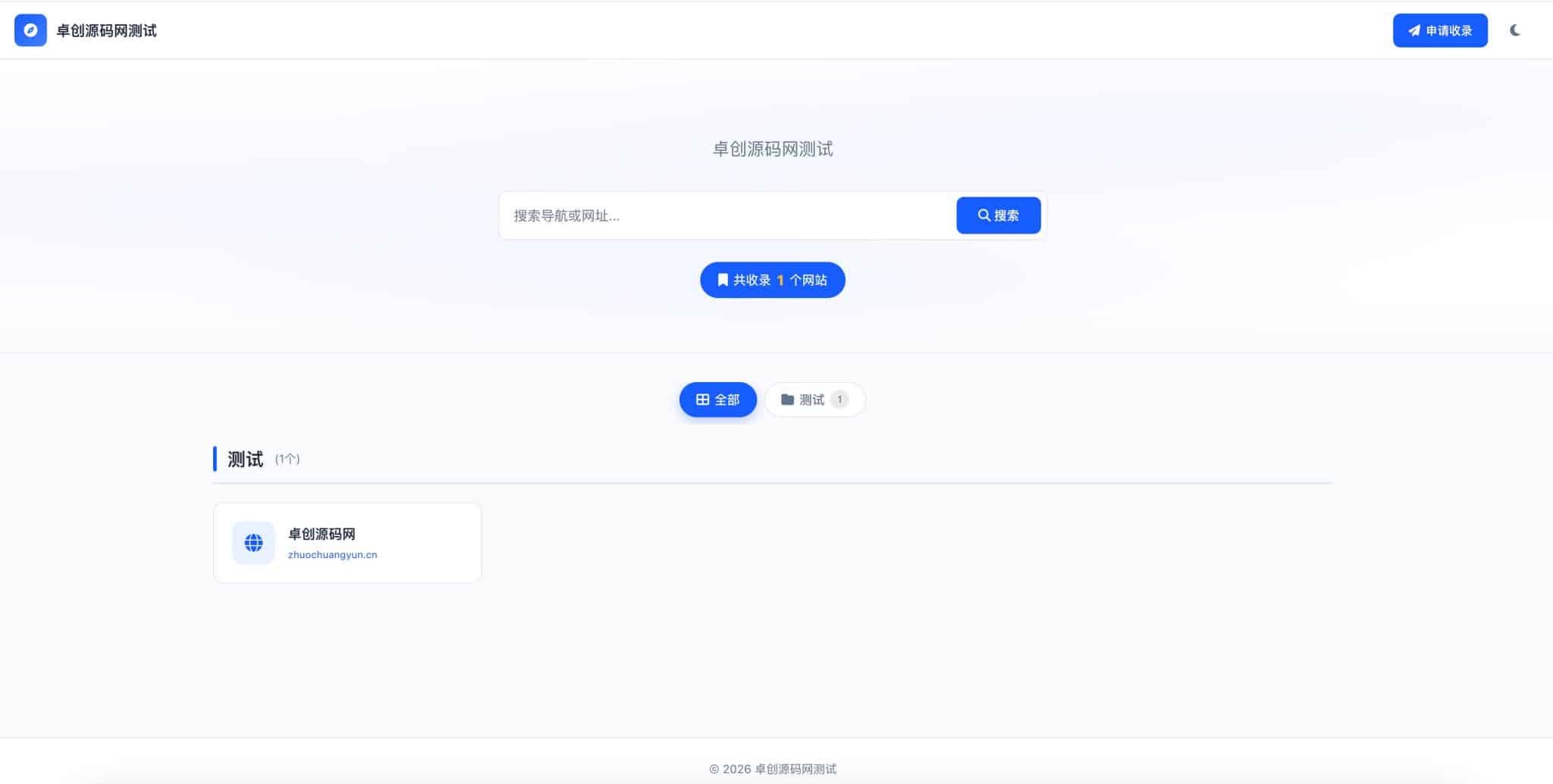Click the globe icon on 卓创源码网 card

click(253, 543)
